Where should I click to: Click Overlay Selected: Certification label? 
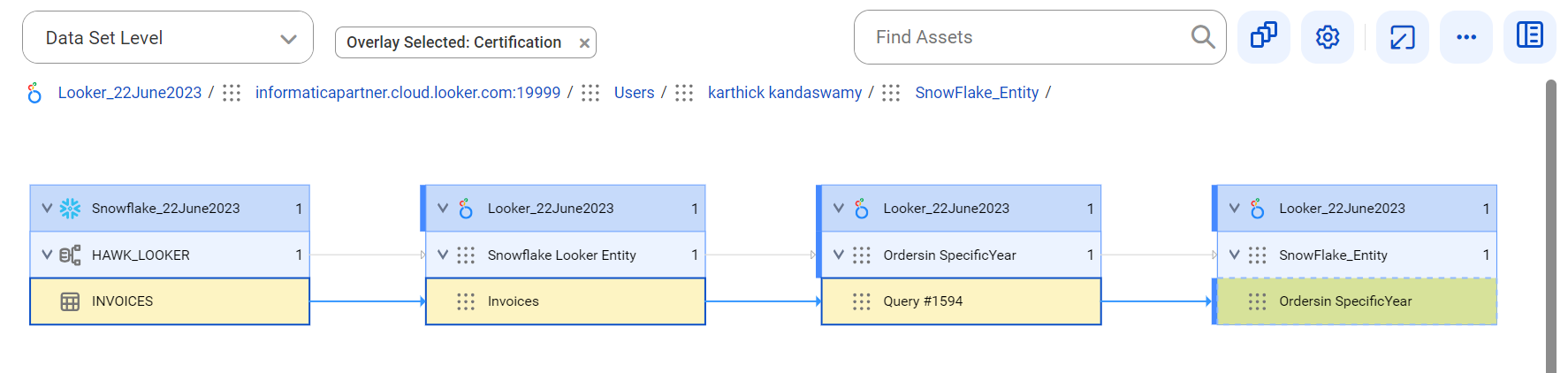453,42
